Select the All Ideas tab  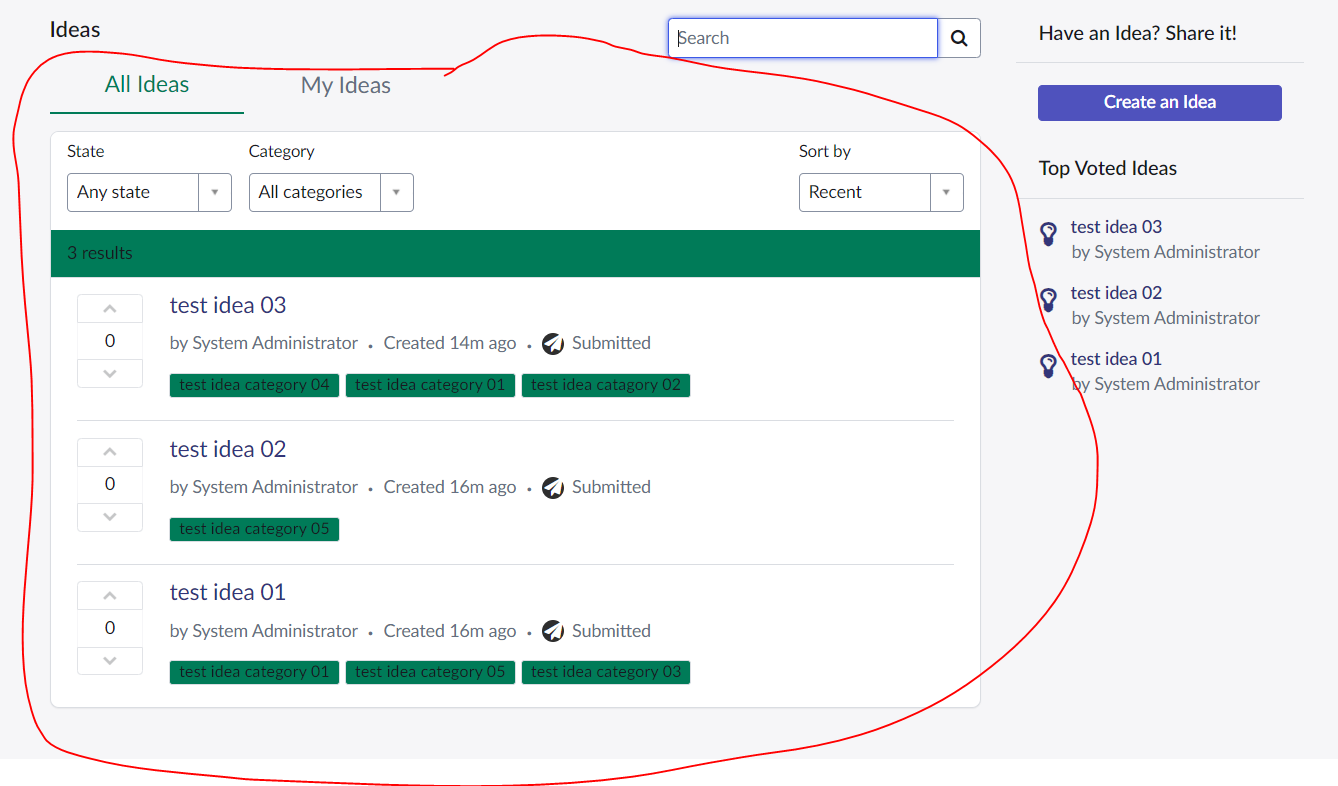pos(146,85)
